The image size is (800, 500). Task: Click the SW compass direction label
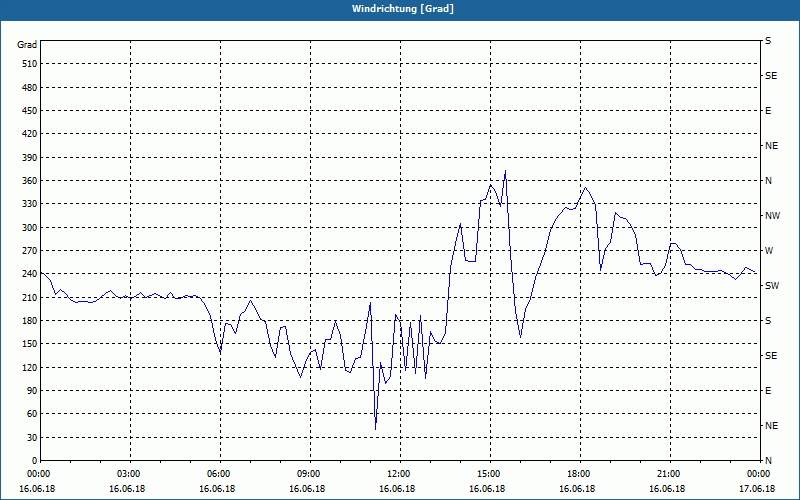[x=772, y=286]
